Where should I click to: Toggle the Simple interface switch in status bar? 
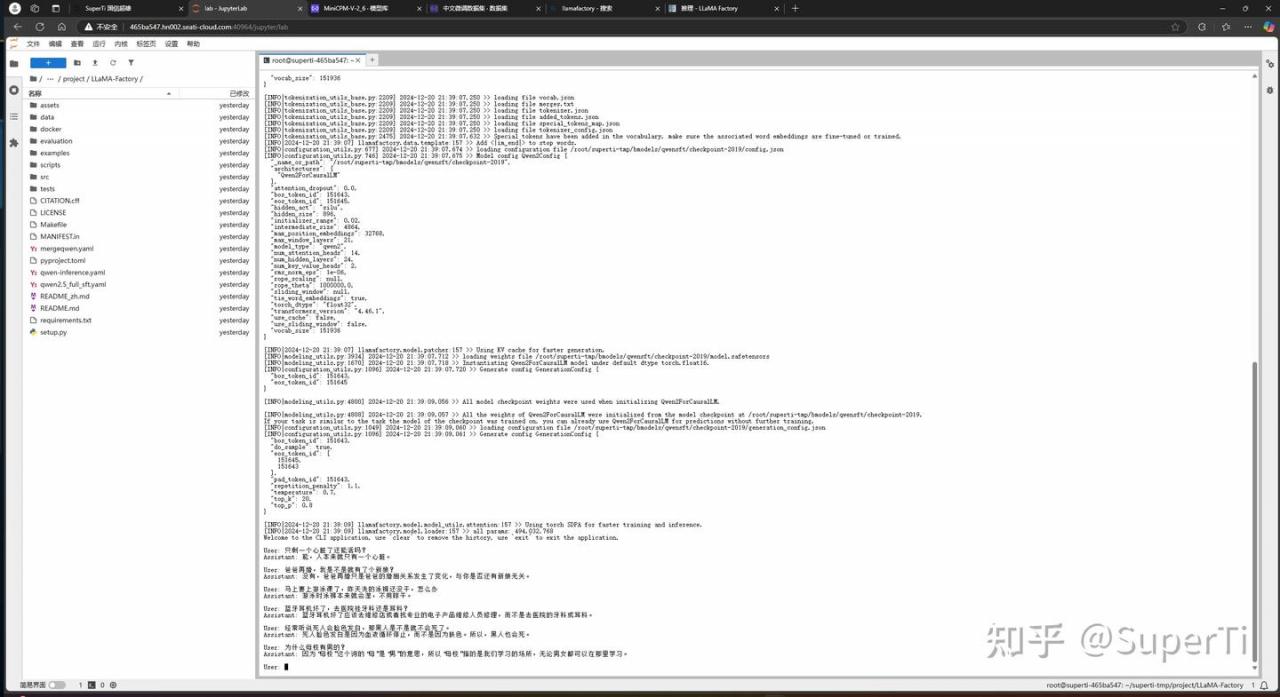tap(57, 685)
